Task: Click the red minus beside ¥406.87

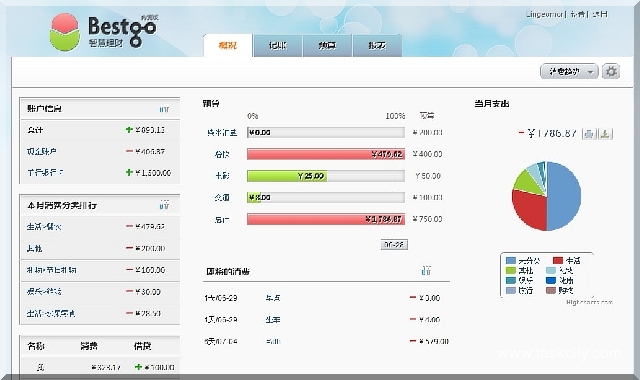Action: (x=129, y=151)
